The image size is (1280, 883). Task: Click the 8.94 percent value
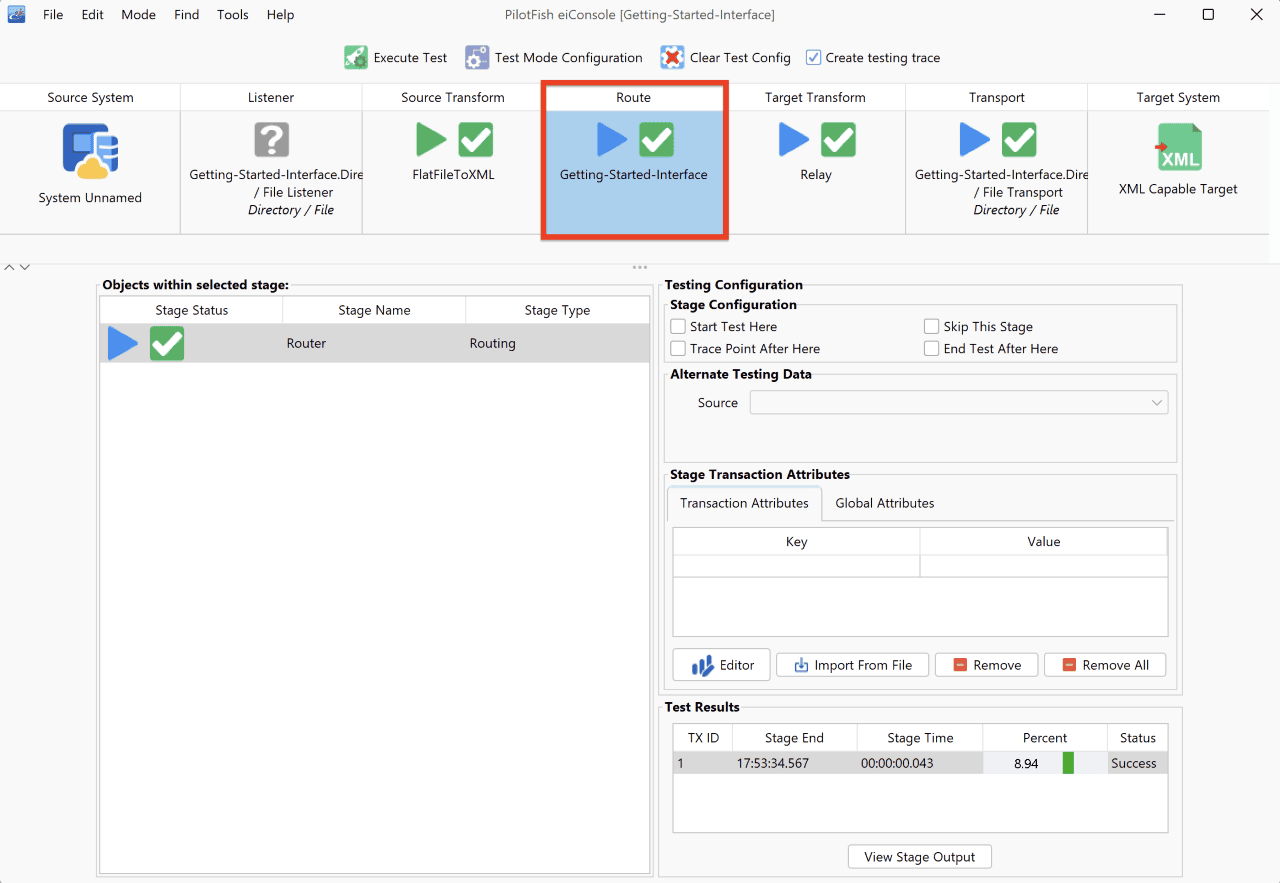coord(1026,763)
